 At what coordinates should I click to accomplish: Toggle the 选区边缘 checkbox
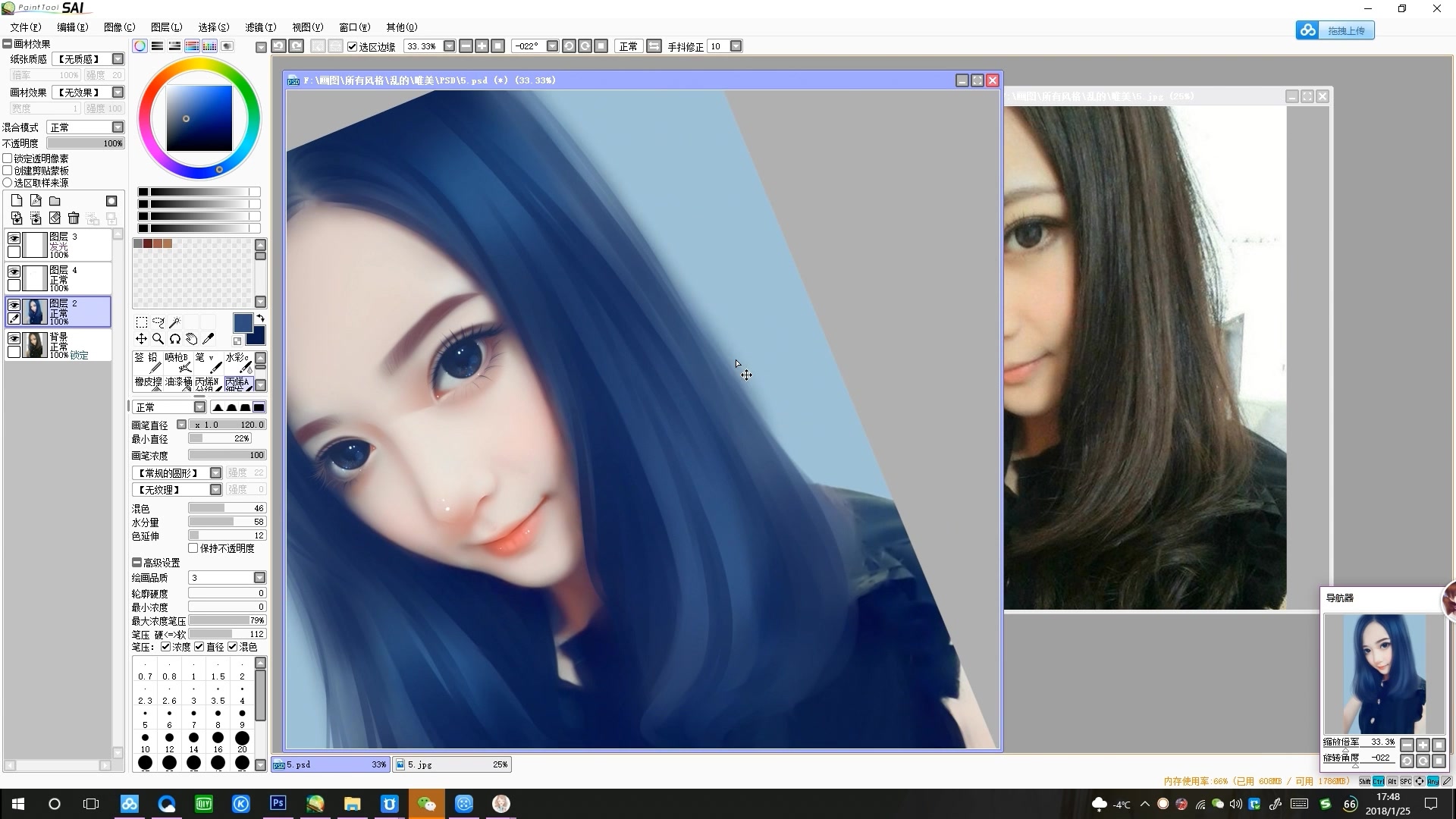353,47
